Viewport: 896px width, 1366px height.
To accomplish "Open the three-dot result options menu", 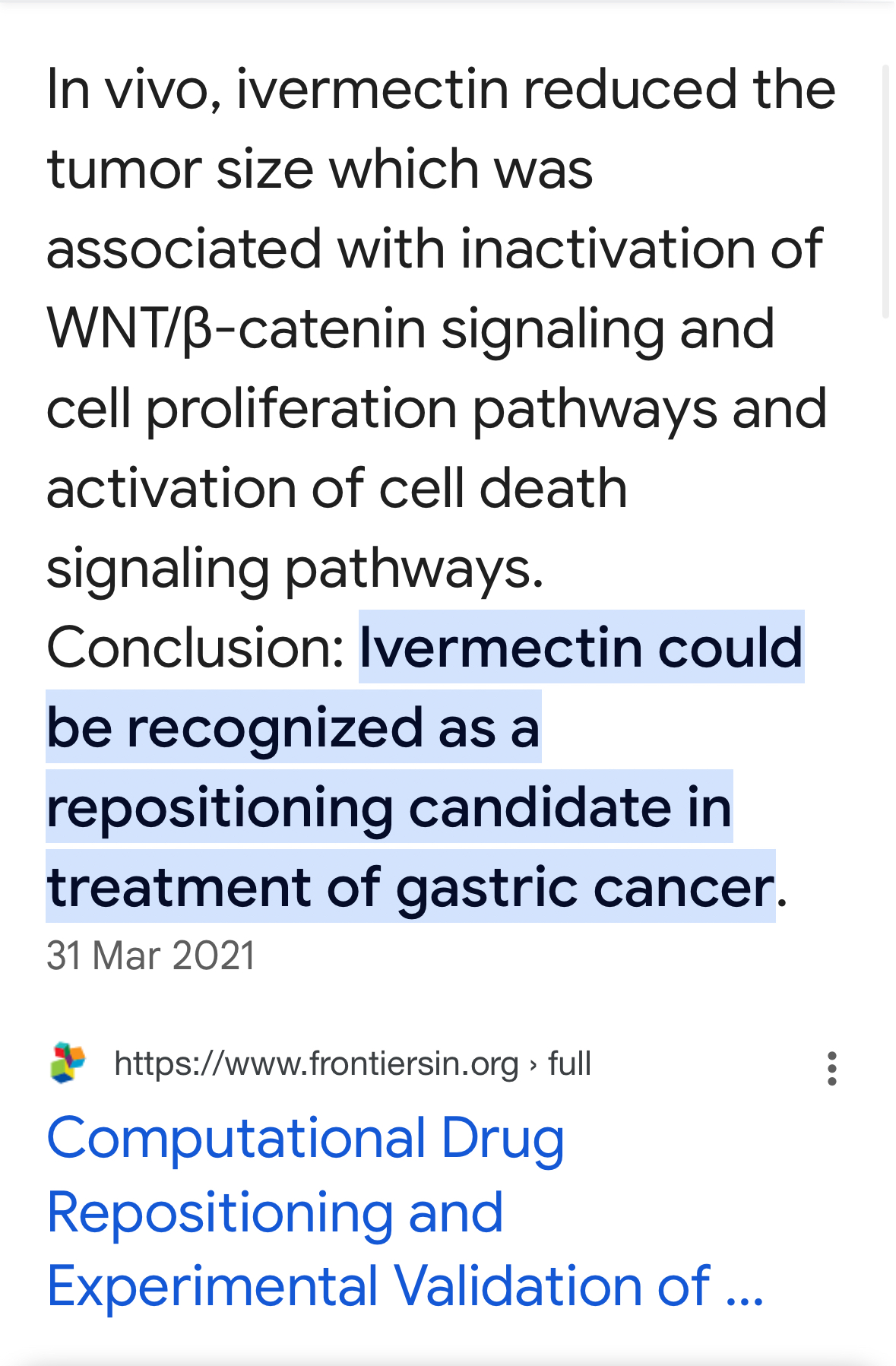I will pos(832,1068).
